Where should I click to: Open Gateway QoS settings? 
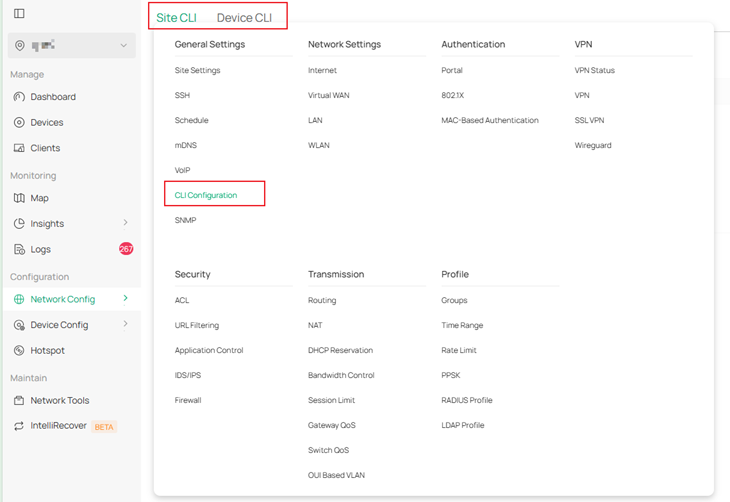[x=331, y=425]
